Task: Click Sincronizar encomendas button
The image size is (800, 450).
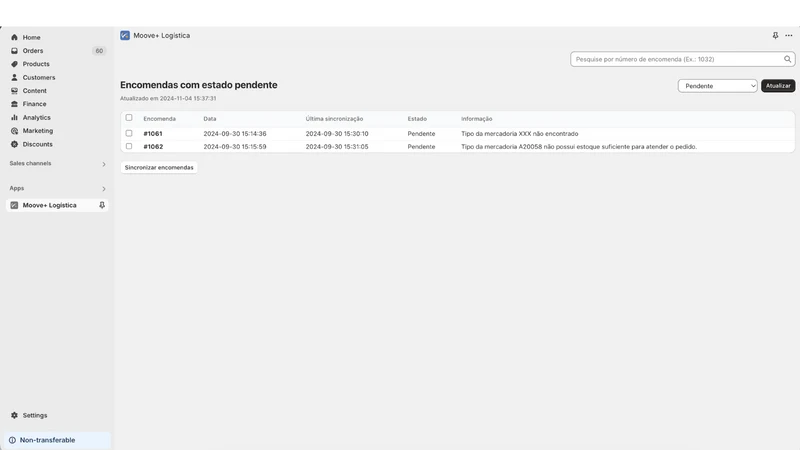Action: point(159,167)
